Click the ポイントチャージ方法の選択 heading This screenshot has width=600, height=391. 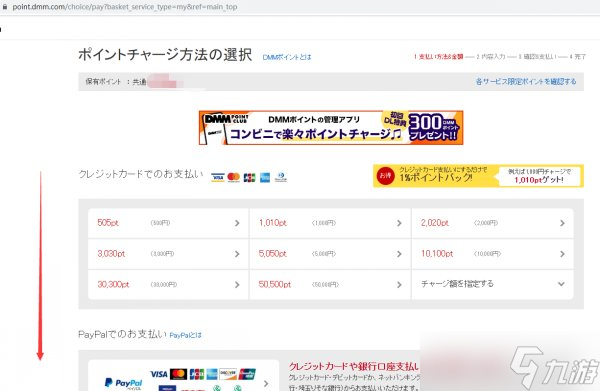tap(165, 55)
